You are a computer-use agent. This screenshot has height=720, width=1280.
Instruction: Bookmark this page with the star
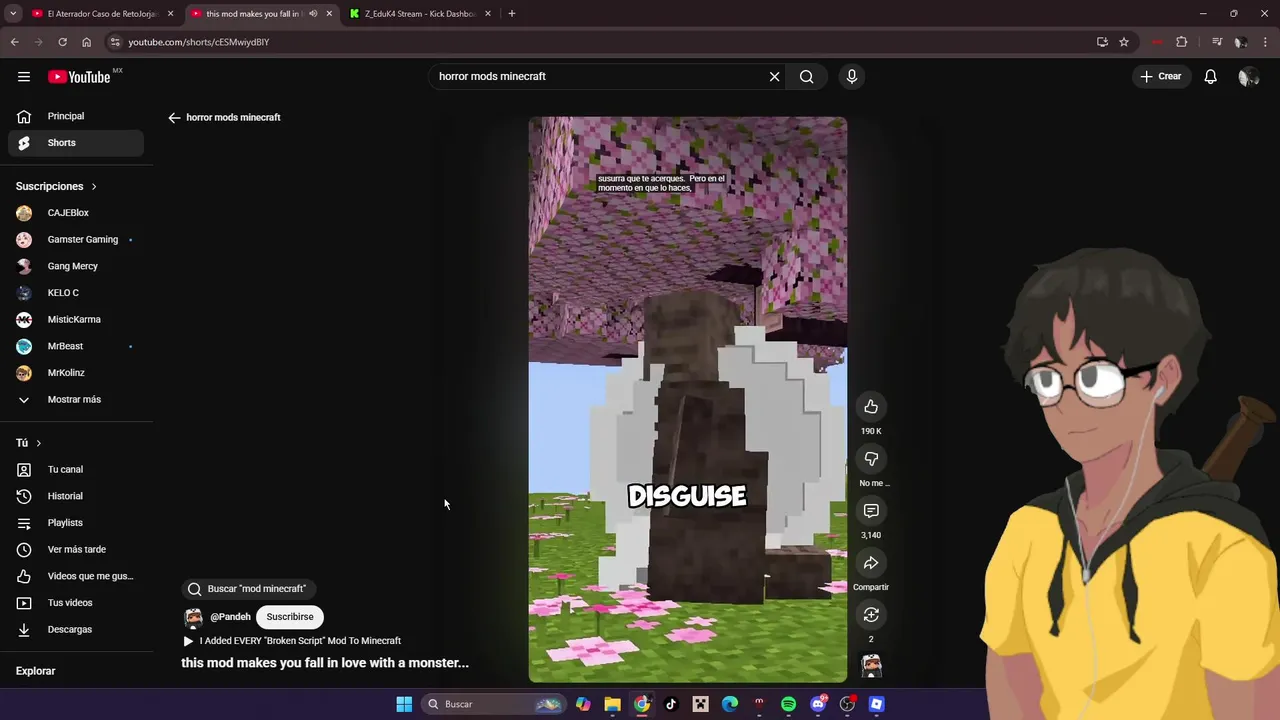(x=1124, y=42)
